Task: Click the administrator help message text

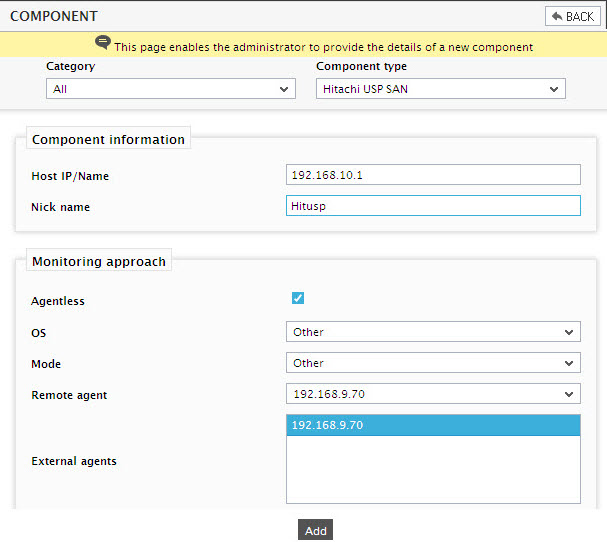Action: pyautogui.click(x=323, y=47)
